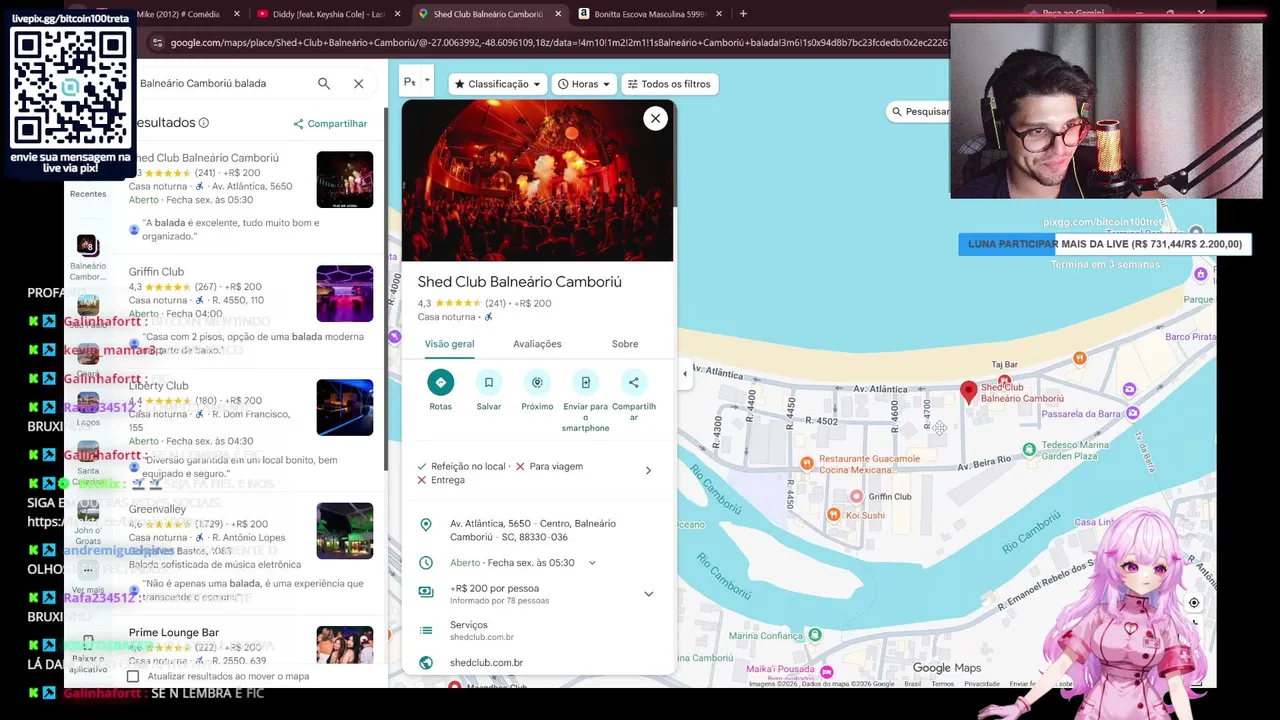1280x720 pixels.
Task: Select the Passarela da Barra camera pin
Action: tap(1132, 413)
